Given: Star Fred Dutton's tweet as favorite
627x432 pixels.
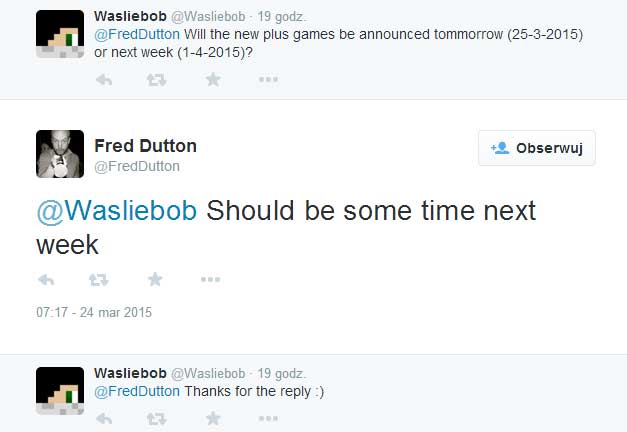Looking at the screenshot, I should (154, 280).
